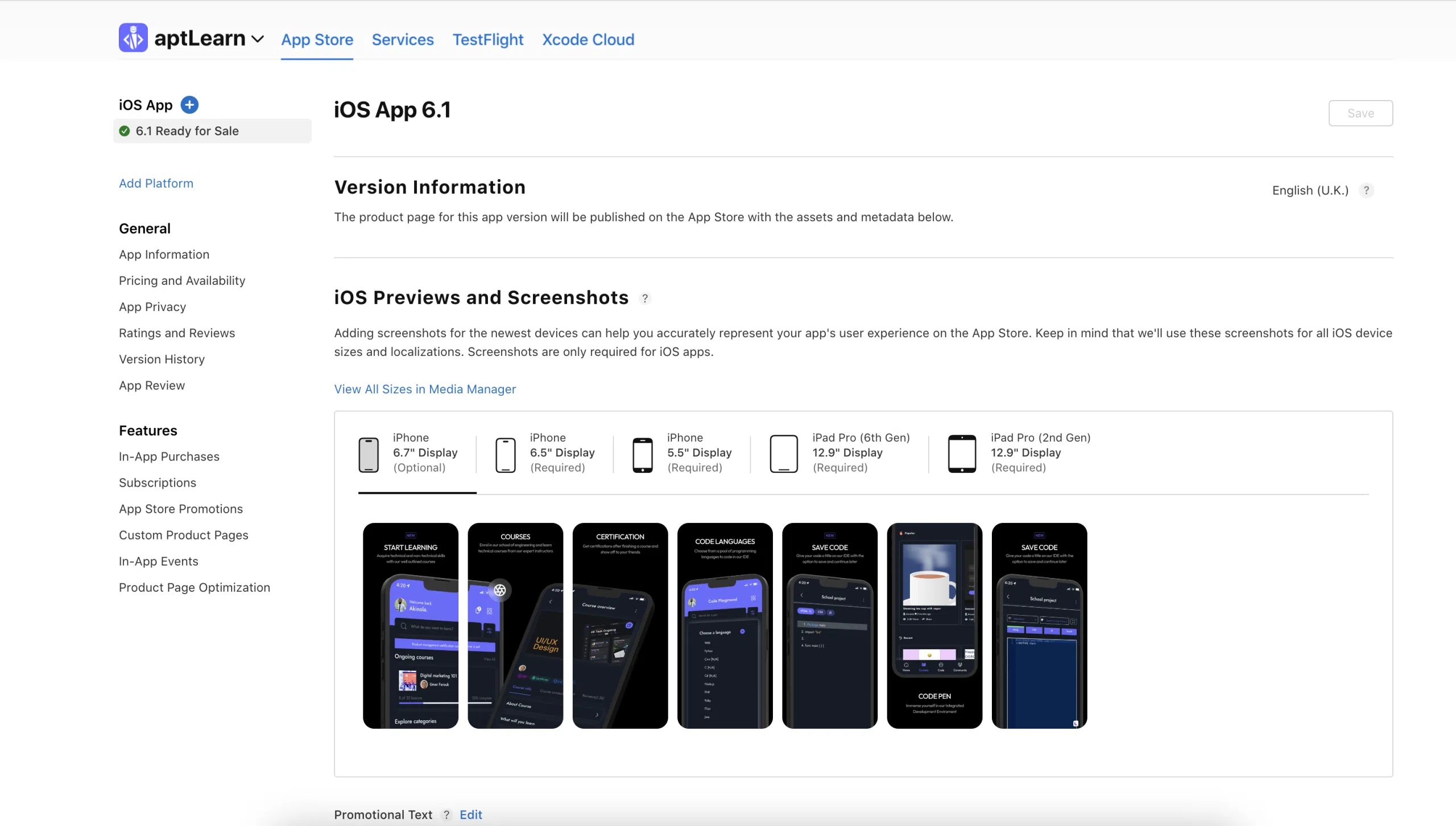Viewport: 1456px width, 826px height.
Task: Click the Add Platform option
Action: (156, 183)
